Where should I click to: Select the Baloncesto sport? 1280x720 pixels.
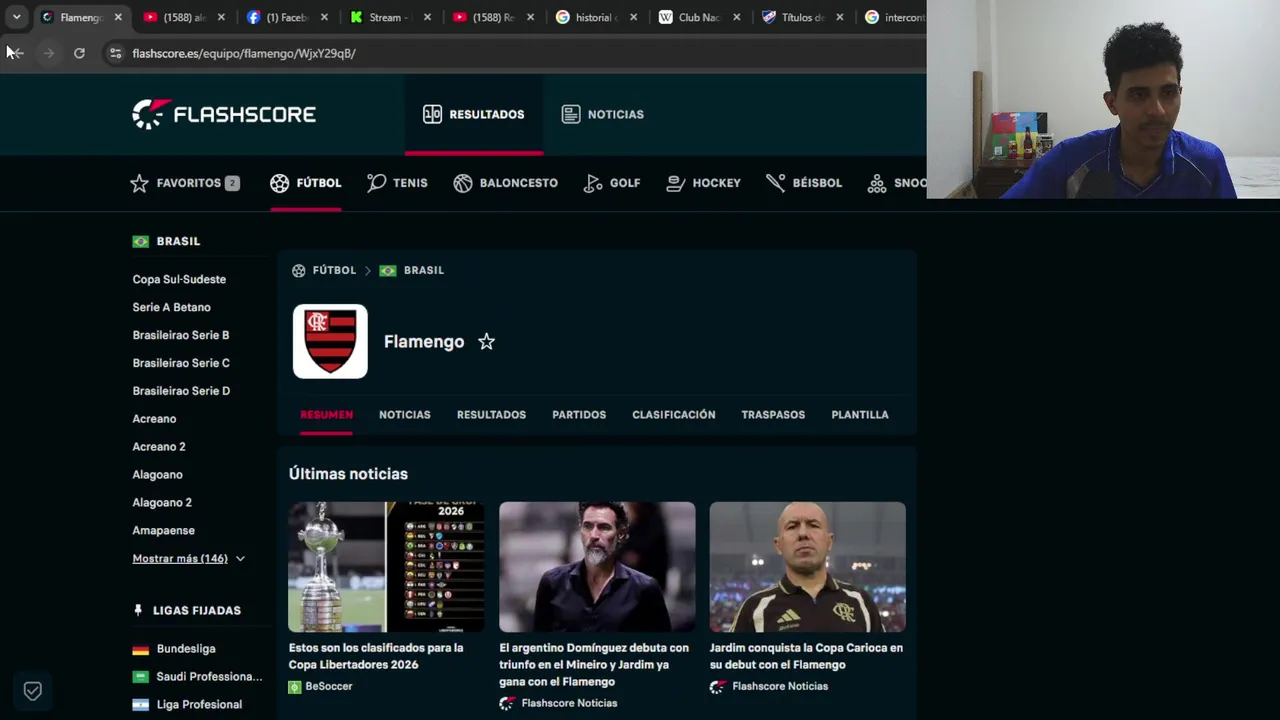[x=506, y=183]
